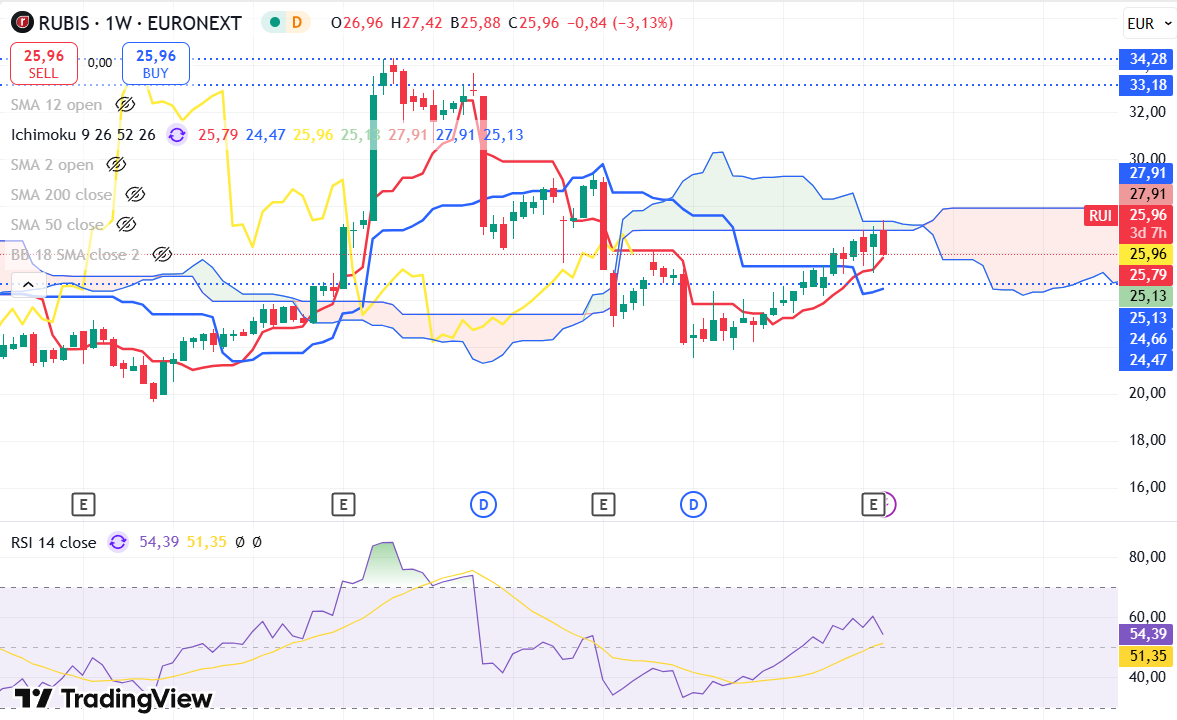
Task: Click the purple 54,39 RSI axis label
Action: [1145, 634]
